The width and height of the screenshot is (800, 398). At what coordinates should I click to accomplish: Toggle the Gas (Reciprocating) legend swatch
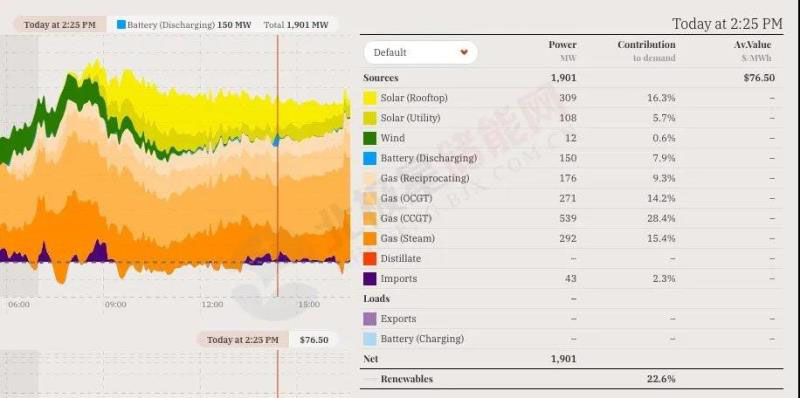pos(370,178)
